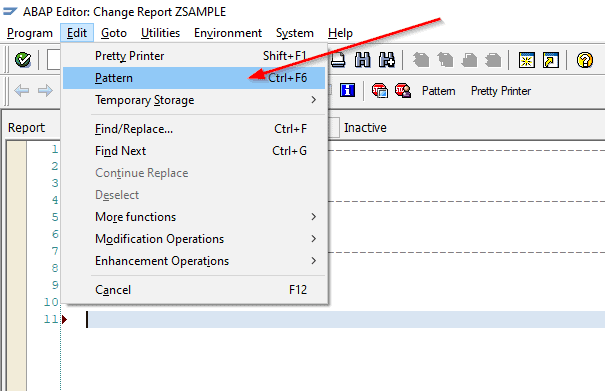Click the SAP window menu icon in title bar
The height and width of the screenshot is (391, 605).
coord(10,12)
